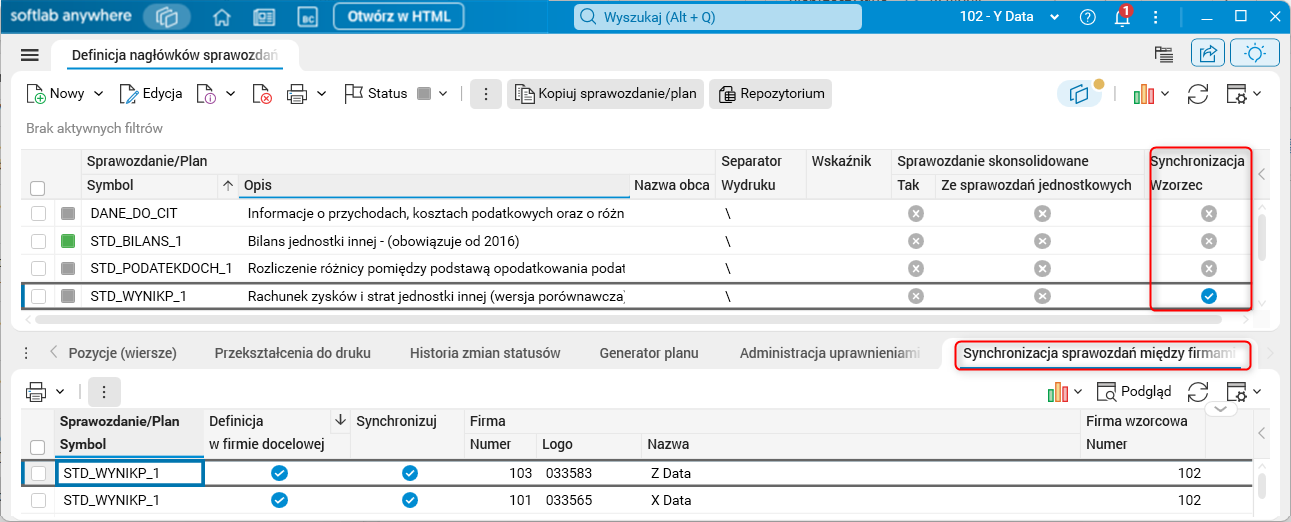Switch to Przekształcenia do druku tab
Image resolution: width=1291 pixels, height=522 pixels.
[x=293, y=353]
